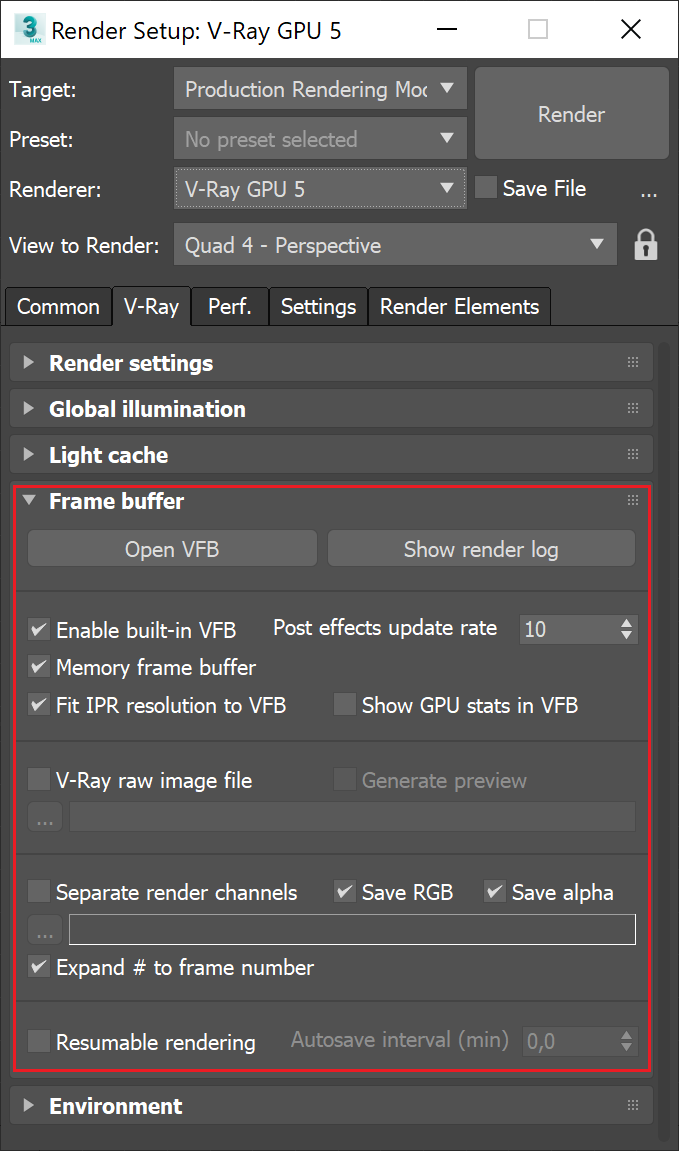Click the Save File browse ellipsis

648,190
